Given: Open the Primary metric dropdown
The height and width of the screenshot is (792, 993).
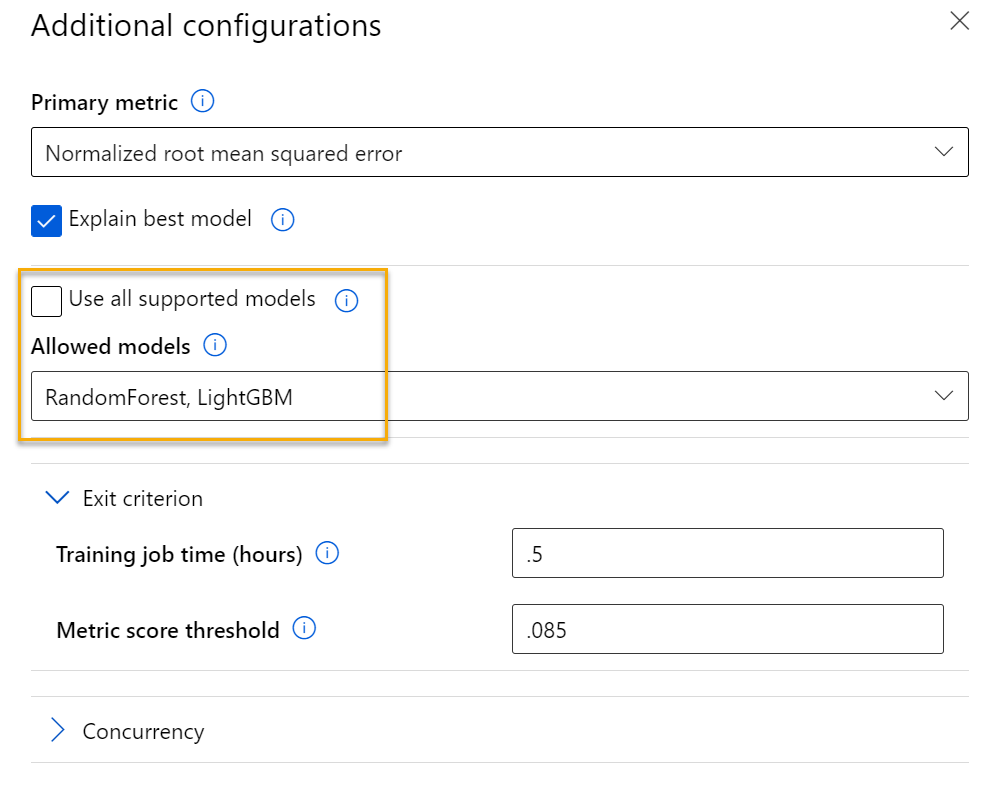Looking at the screenshot, I should coord(500,152).
